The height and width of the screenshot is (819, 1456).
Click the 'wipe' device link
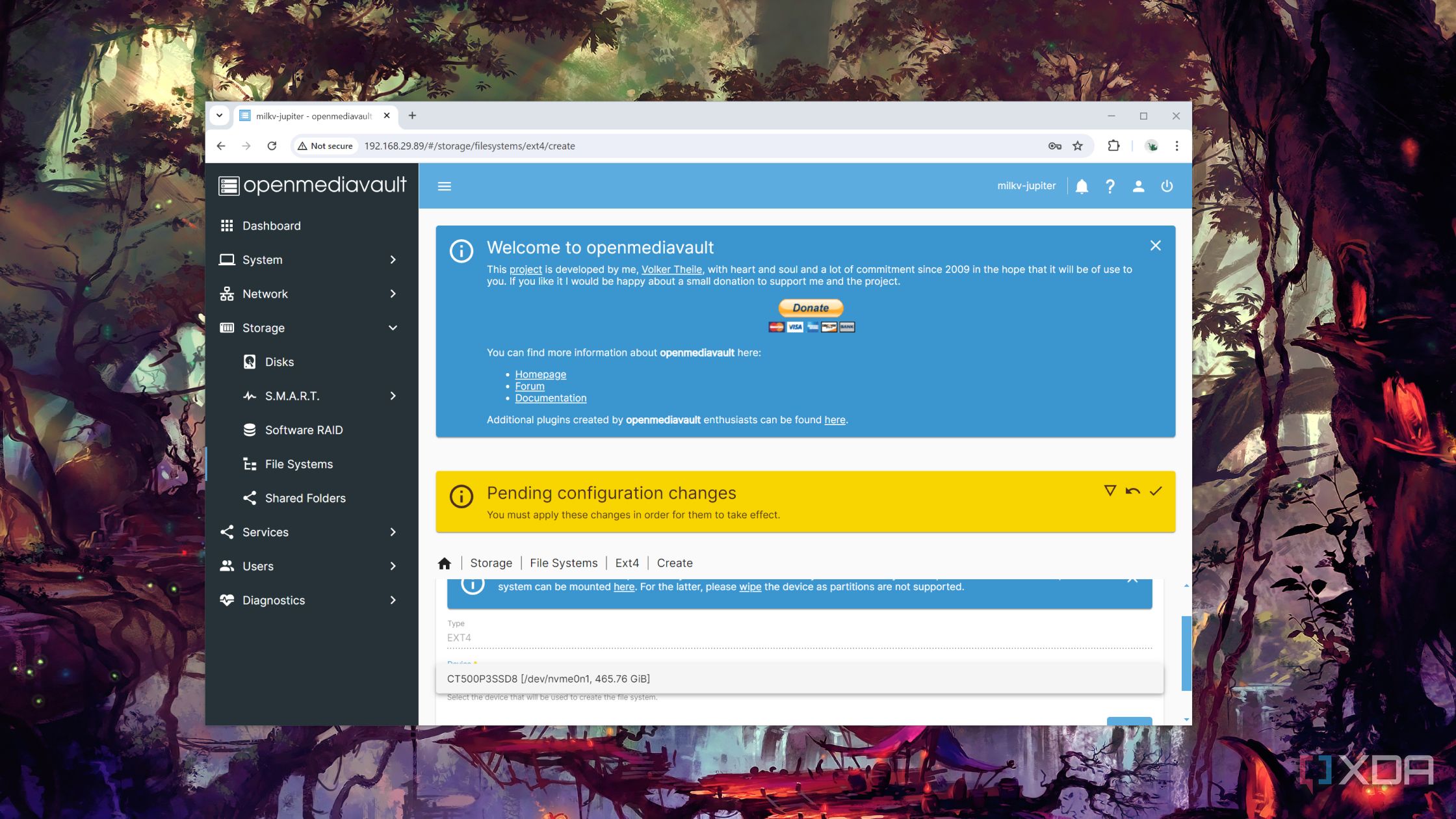(x=750, y=586)
